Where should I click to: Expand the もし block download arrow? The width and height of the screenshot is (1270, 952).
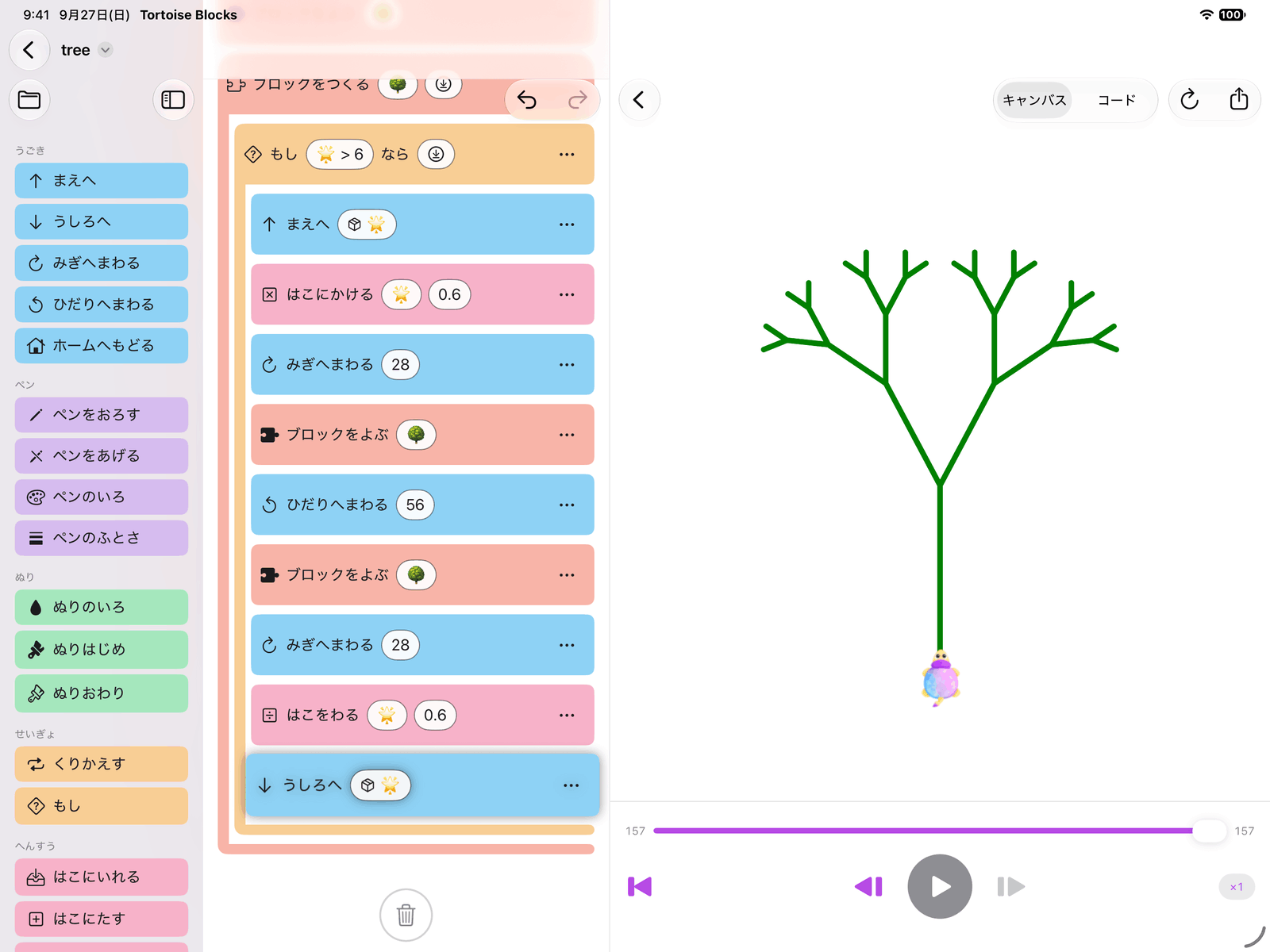(436, 154)
